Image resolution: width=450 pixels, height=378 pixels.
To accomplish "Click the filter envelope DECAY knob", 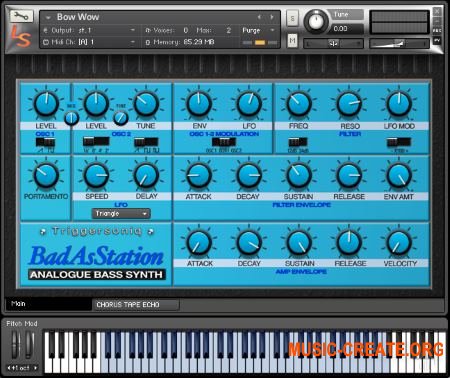I will (249, 175).
